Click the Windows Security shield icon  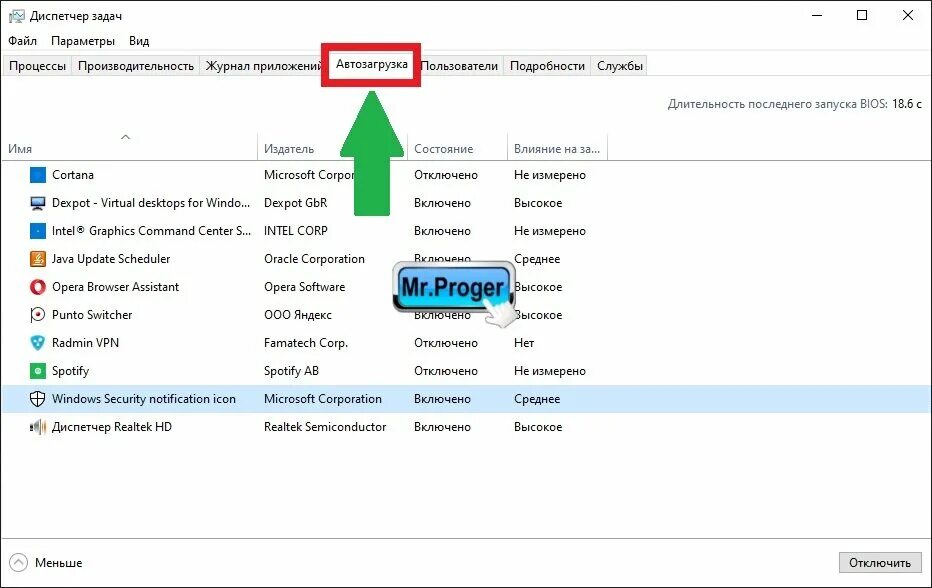pyautogui.click(x=37, y=399)
